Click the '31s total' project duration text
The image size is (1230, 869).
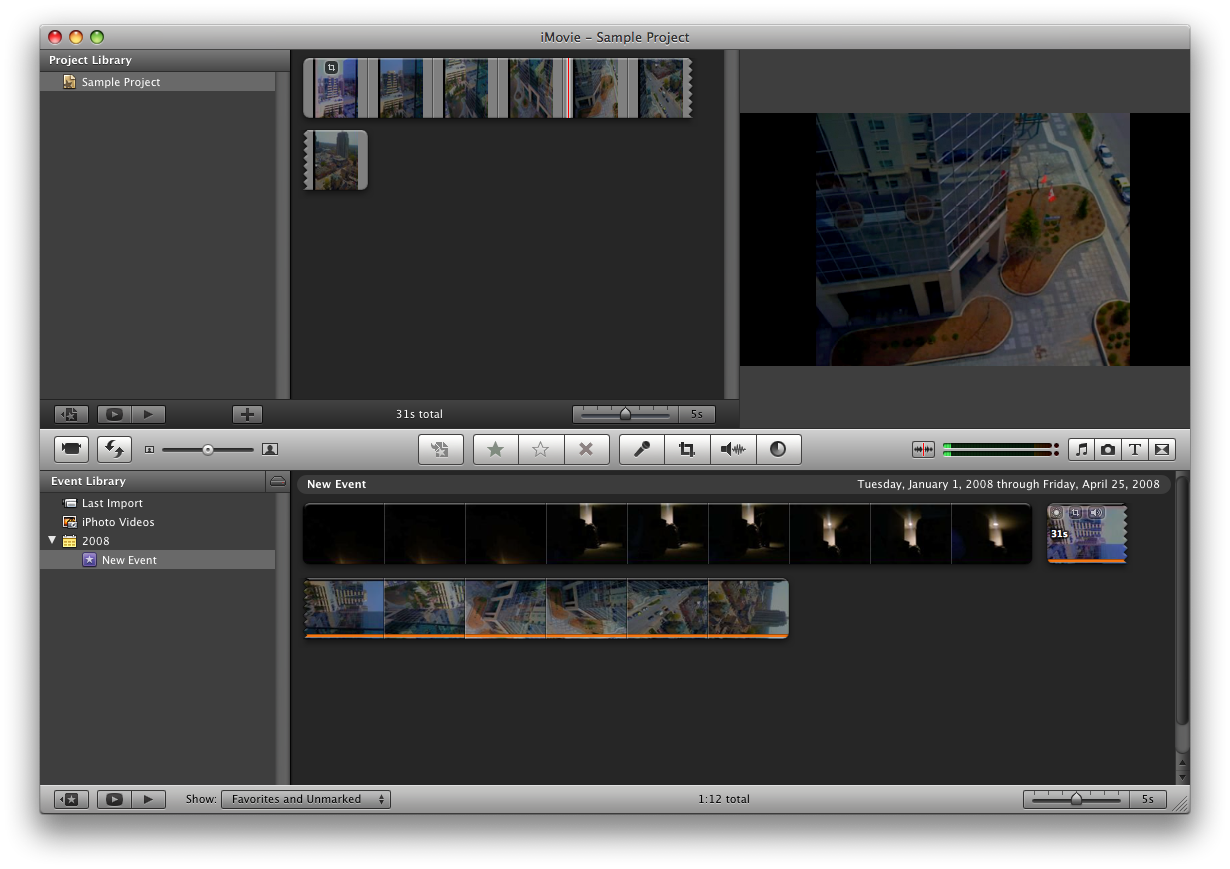[419, 414]
